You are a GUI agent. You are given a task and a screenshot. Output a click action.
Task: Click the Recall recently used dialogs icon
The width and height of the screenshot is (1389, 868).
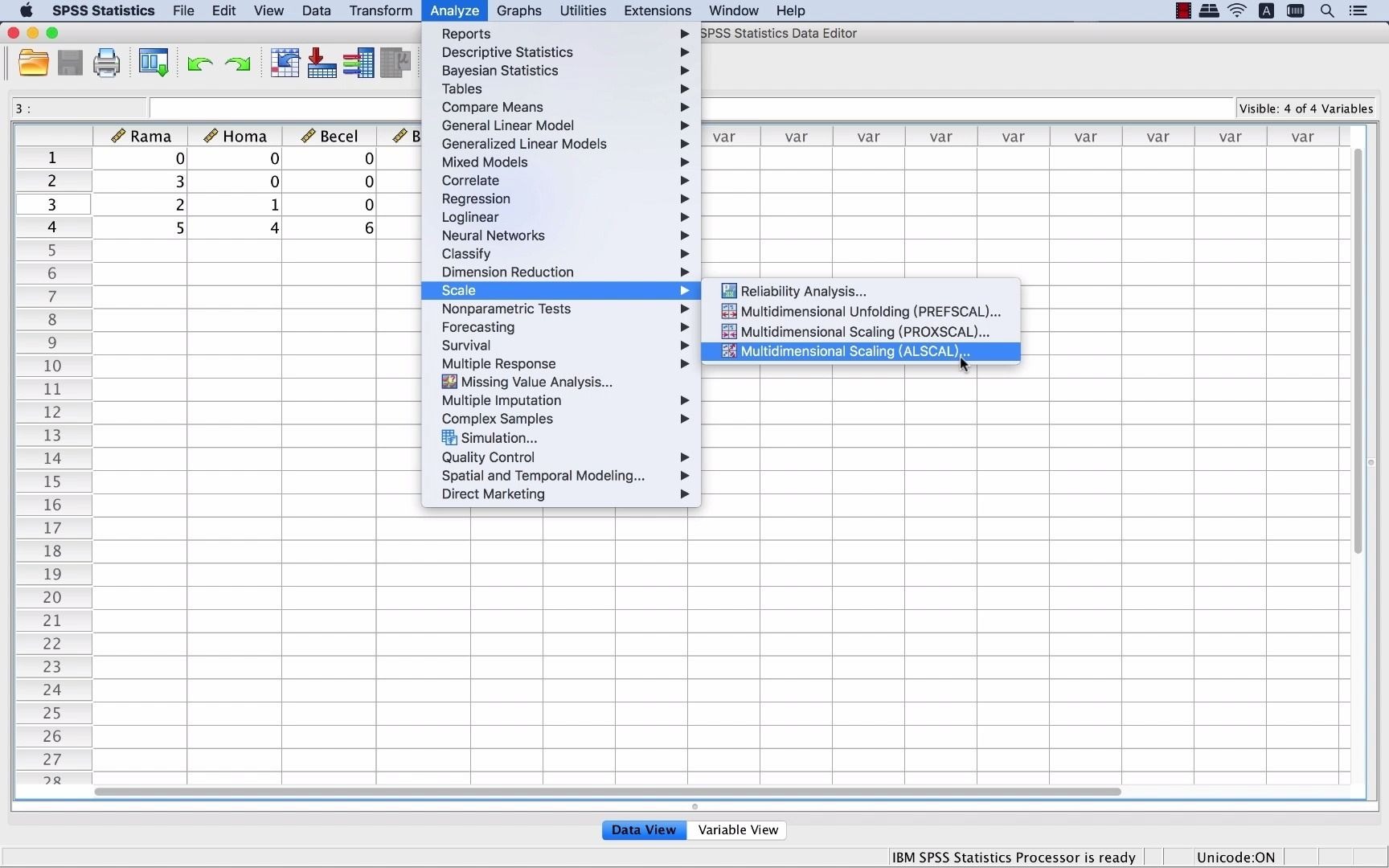[153, 63]
